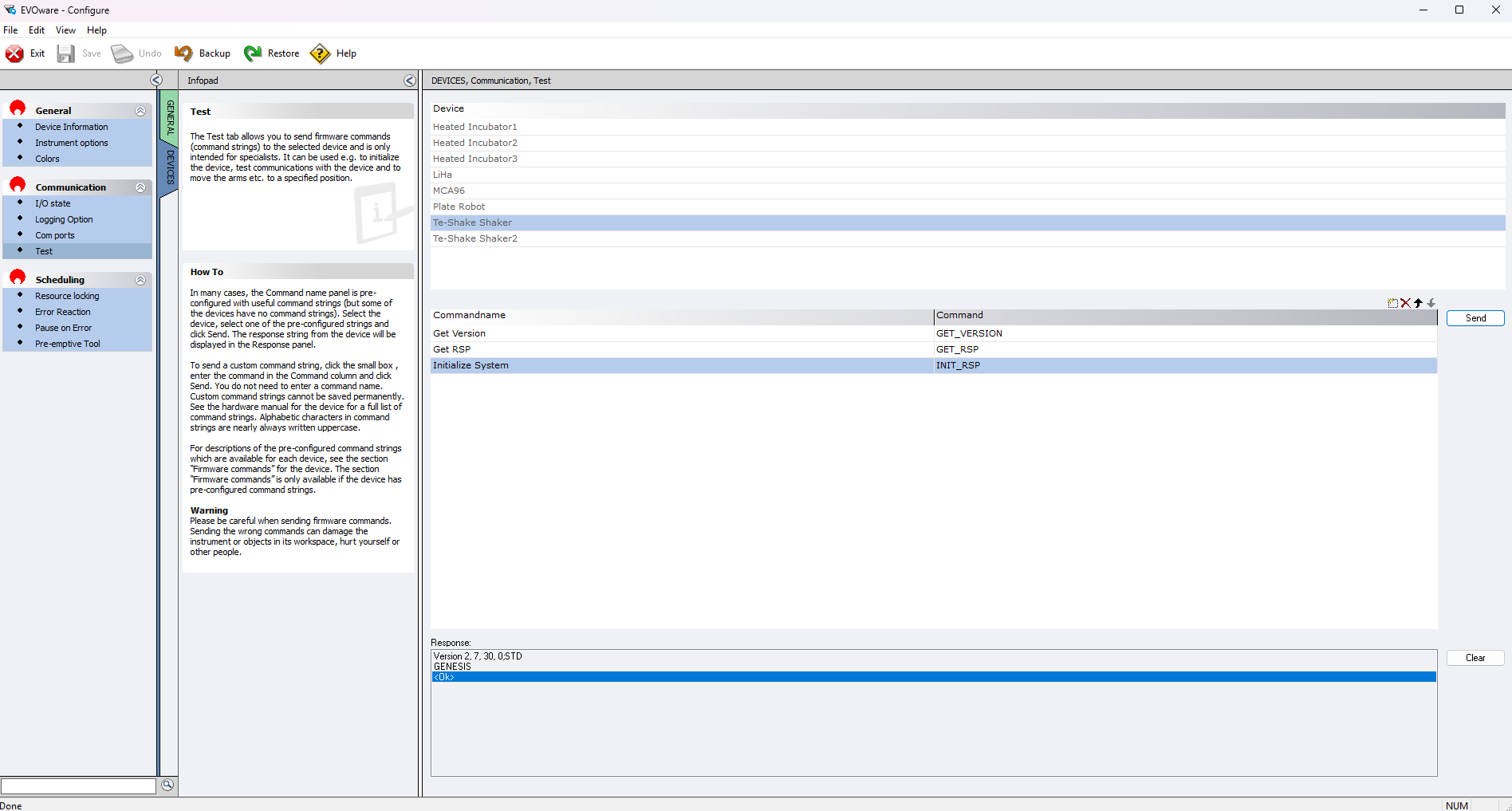Move the selected command up
Image resolution: width=1512 pixels, height=811 pixels.
[x=1418, y=303]
